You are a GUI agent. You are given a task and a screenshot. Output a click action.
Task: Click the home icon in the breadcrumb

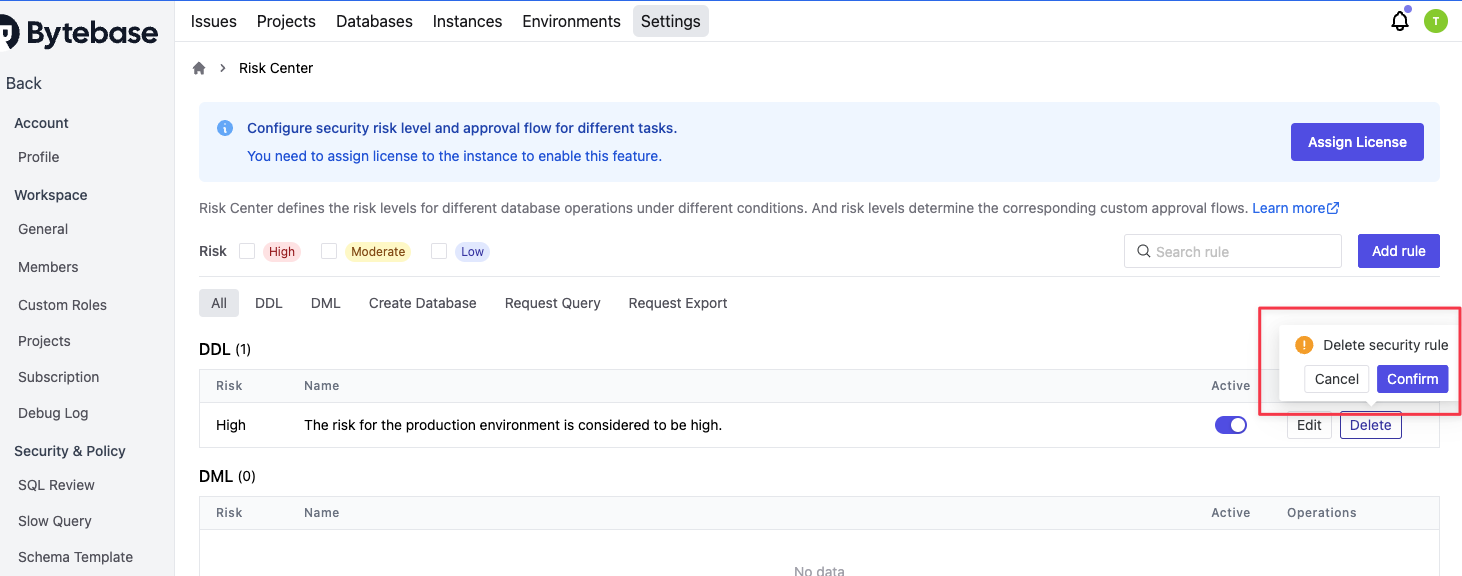198,67
